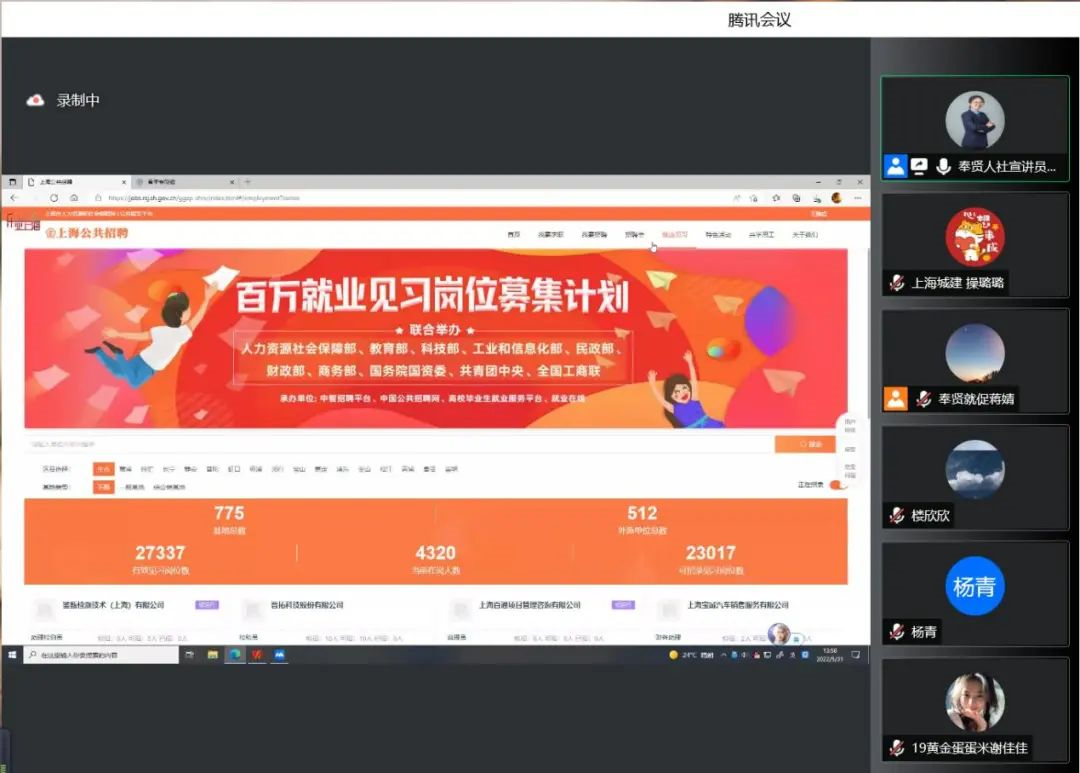Click the 23017 statistic value
The height and width of the screenshot is (773, 1080).
click(711, 553)
